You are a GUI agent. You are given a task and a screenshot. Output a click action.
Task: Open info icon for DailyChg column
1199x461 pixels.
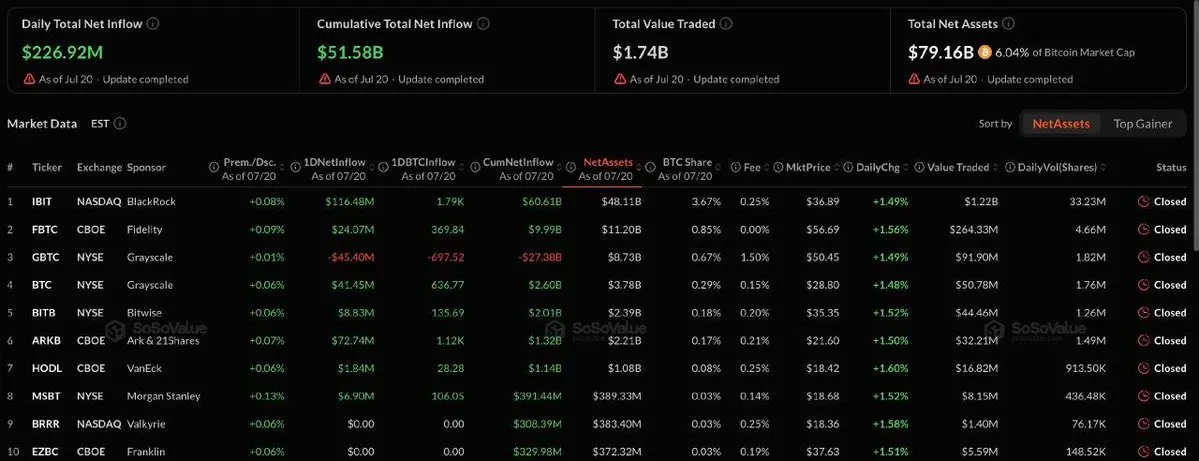(847, 167)
